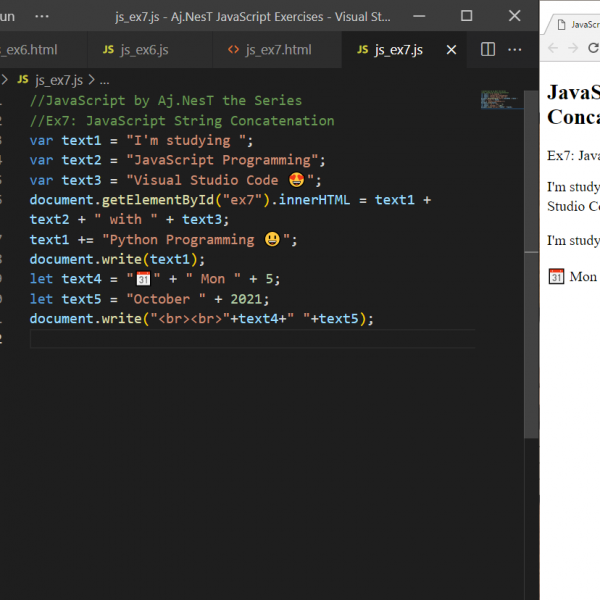Click the HTML file icon on js_ex7.html tab

(233, 50)
